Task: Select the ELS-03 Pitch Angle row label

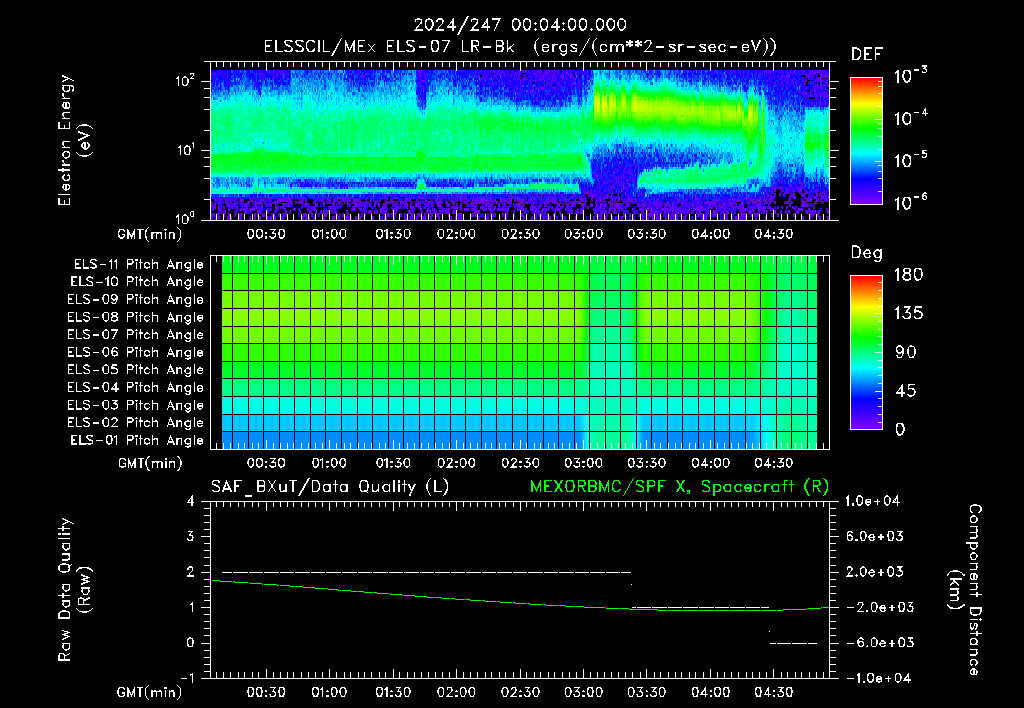Action: (x=135, y=405)
